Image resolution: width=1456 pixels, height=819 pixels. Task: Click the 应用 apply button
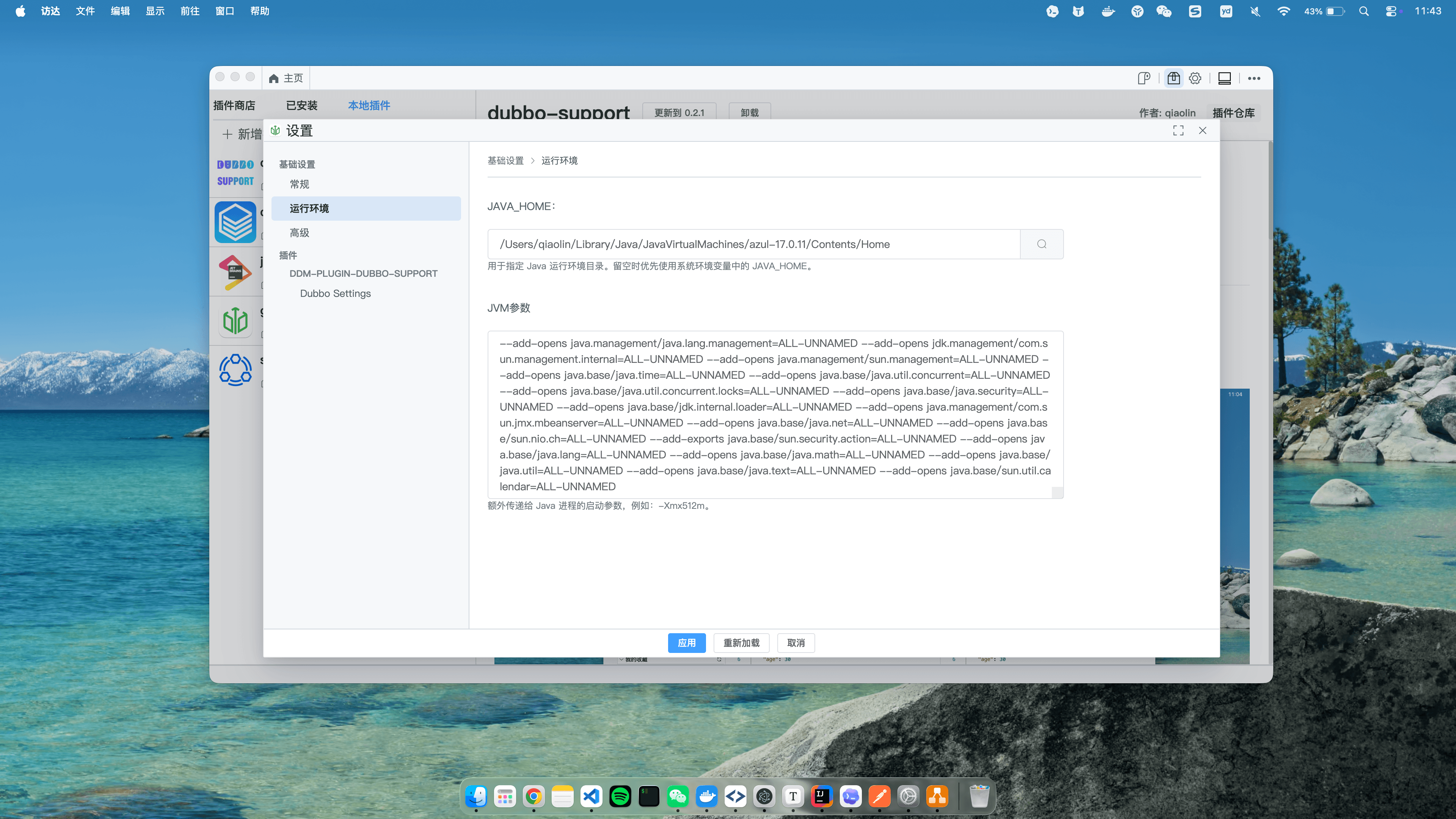tap(687, 643)
